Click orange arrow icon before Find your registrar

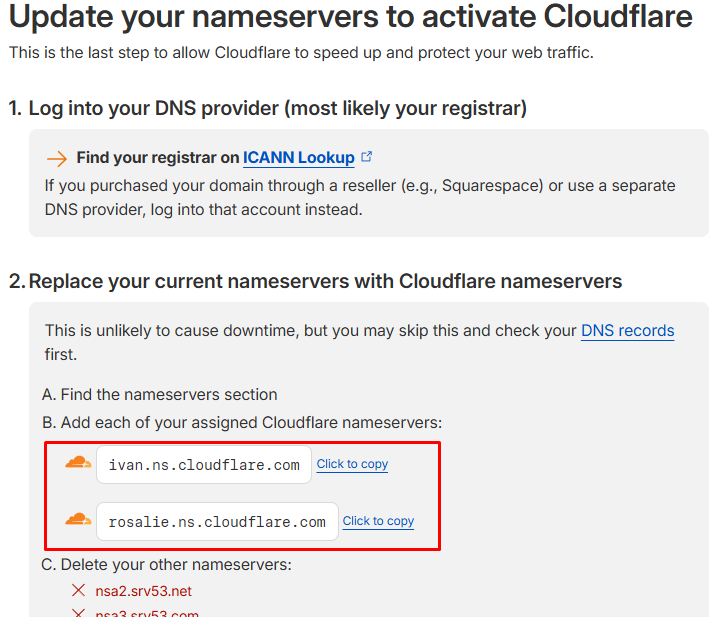57,158
